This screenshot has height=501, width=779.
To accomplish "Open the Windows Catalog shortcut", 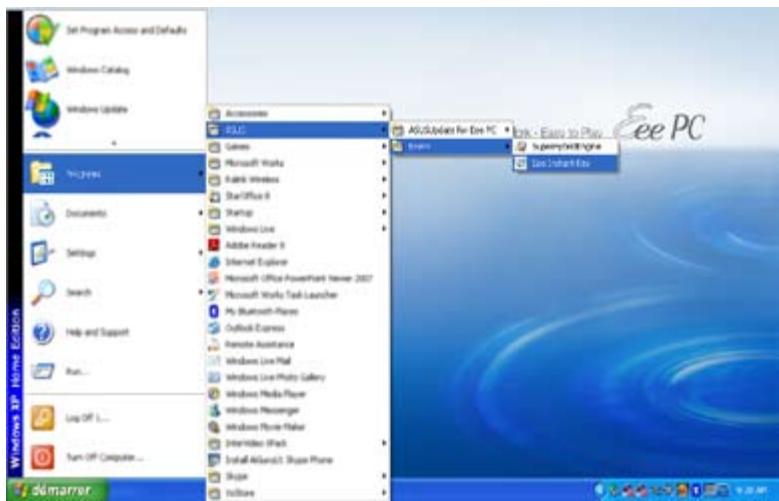I will point(115,70).
